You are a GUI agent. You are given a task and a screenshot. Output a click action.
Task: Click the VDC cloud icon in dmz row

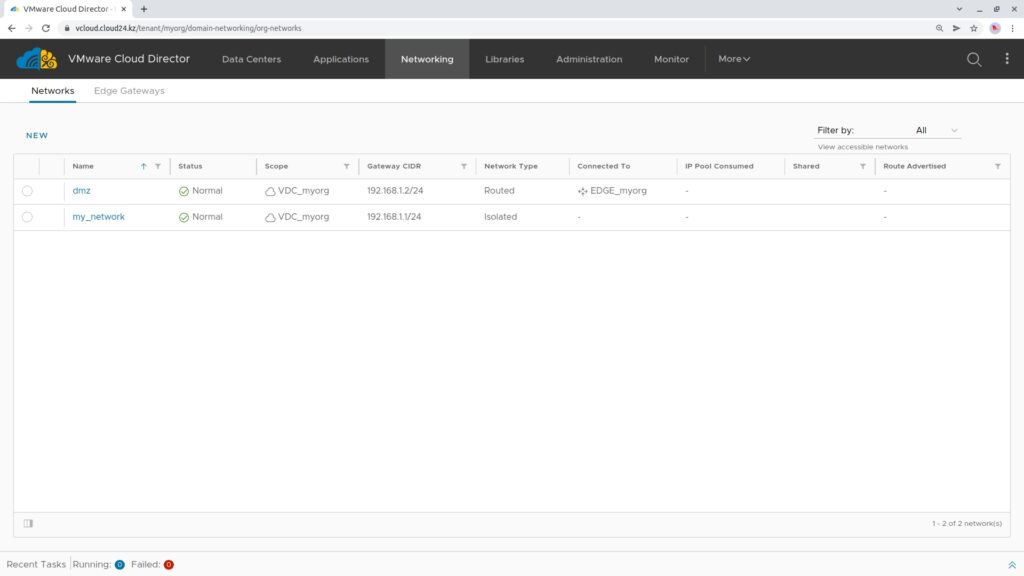coord(270,191)
